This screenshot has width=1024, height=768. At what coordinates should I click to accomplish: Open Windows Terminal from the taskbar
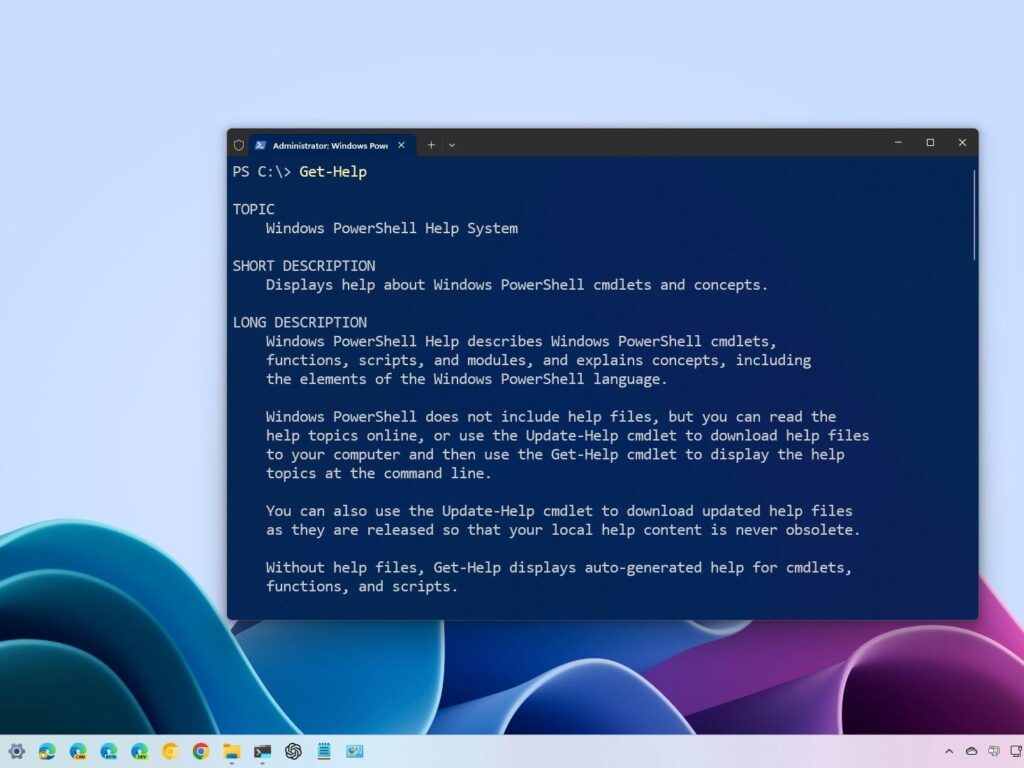click(262, 751)
